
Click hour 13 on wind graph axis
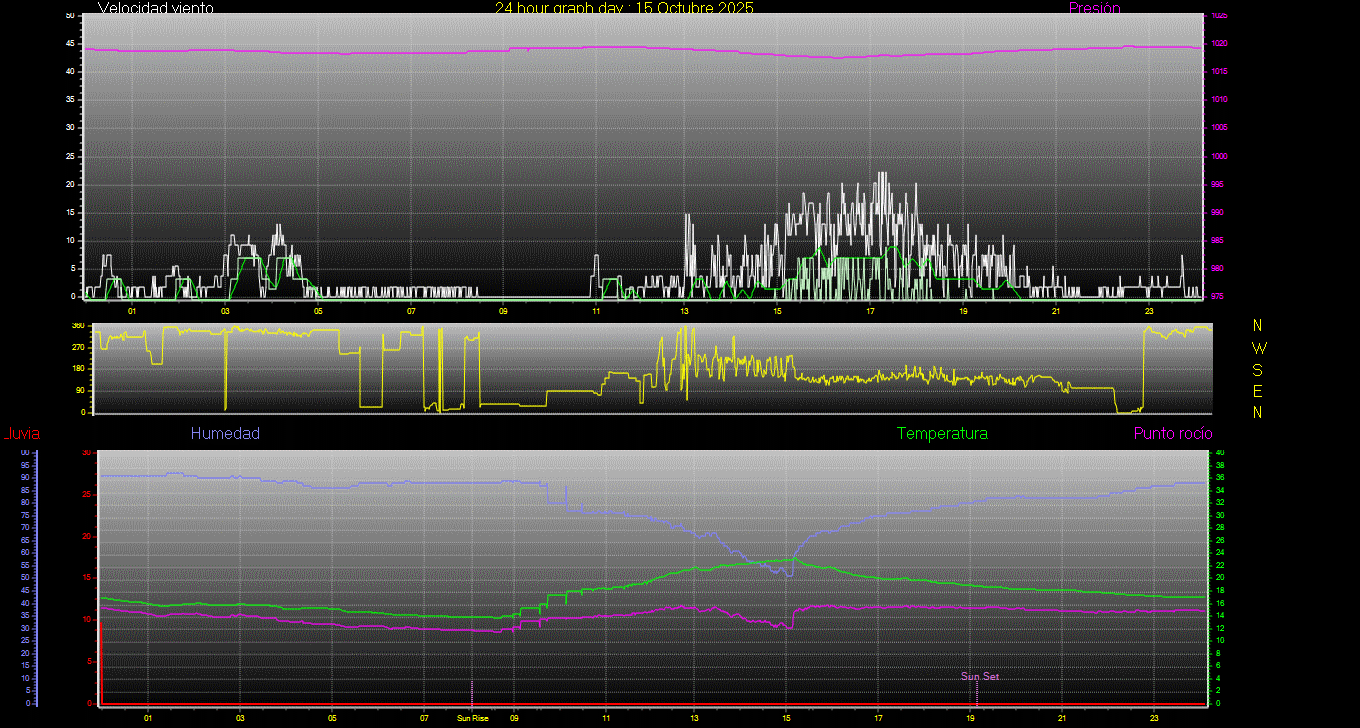coord(684,311)
